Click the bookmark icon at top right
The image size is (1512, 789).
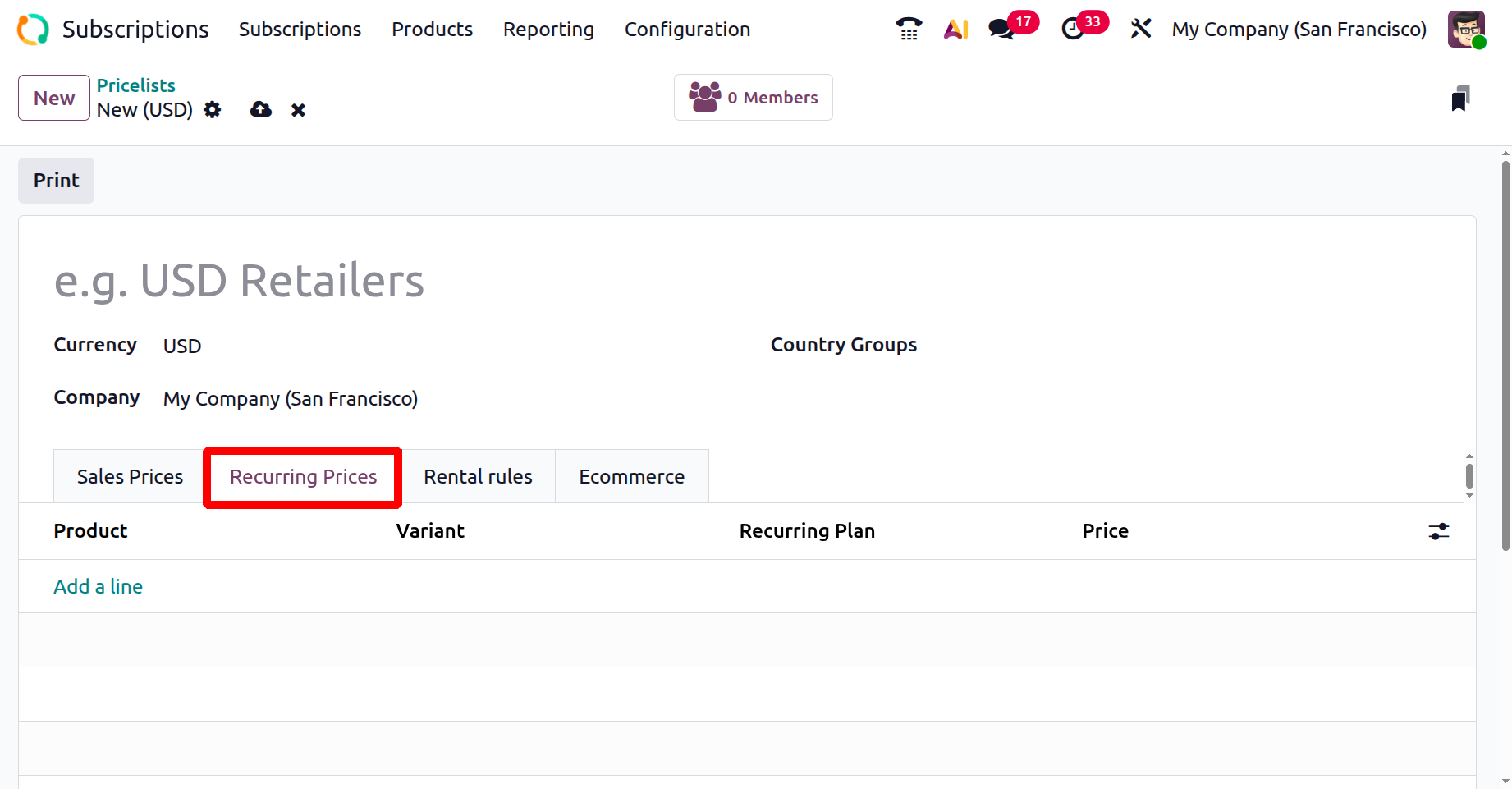click(1459, 99)
